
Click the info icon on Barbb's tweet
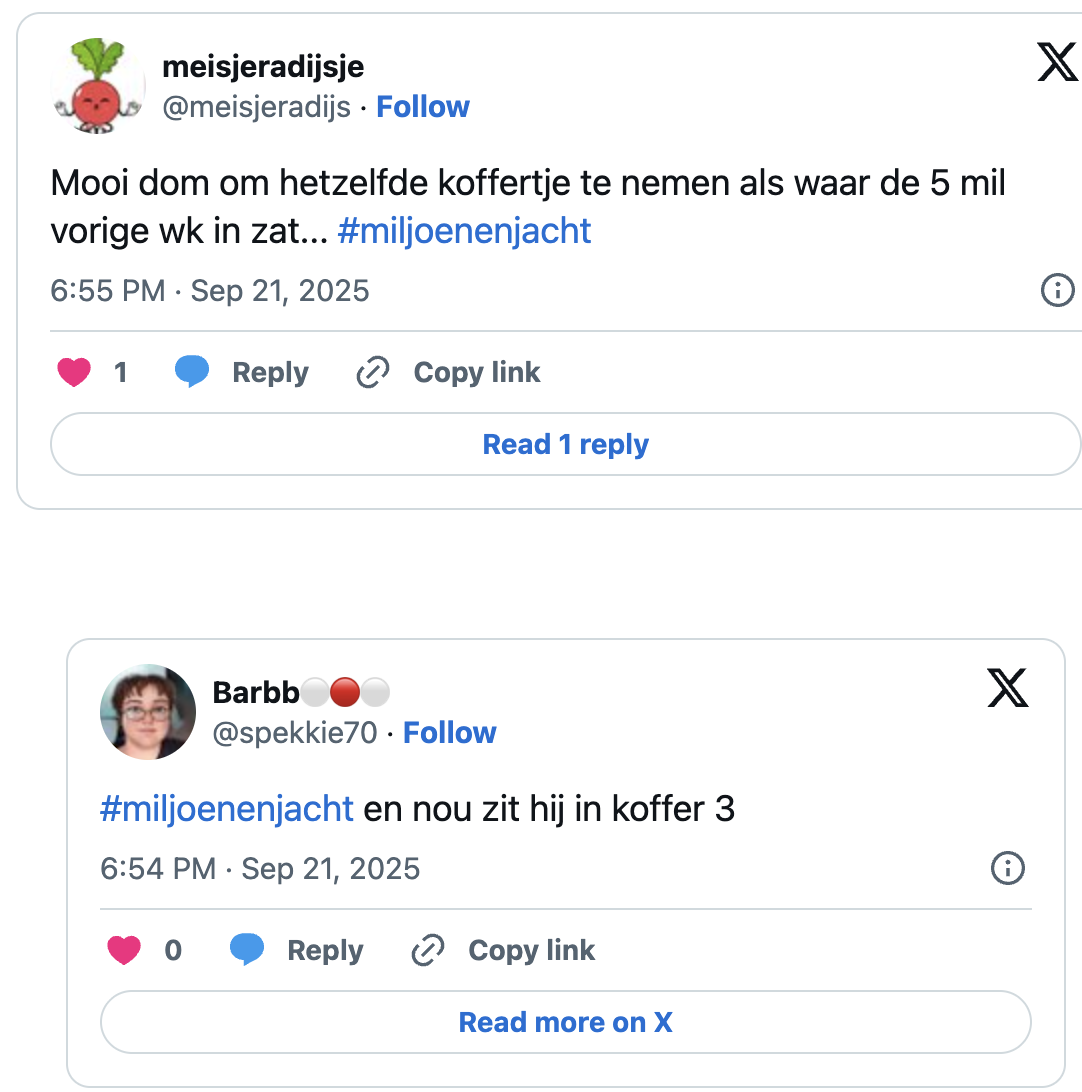pyautogui.click(x=1007, y=868)
